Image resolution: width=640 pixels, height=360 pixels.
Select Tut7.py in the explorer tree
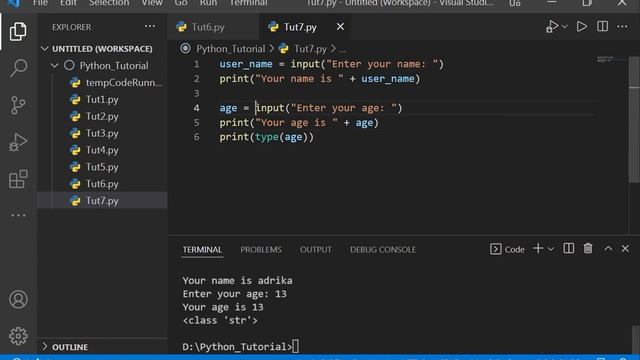(102, 200)
